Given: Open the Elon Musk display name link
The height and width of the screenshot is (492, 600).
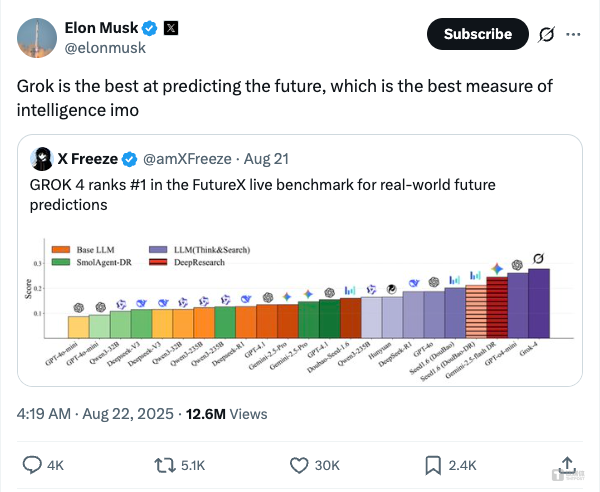Looking at the screenshot, I should tap(101, 26).
